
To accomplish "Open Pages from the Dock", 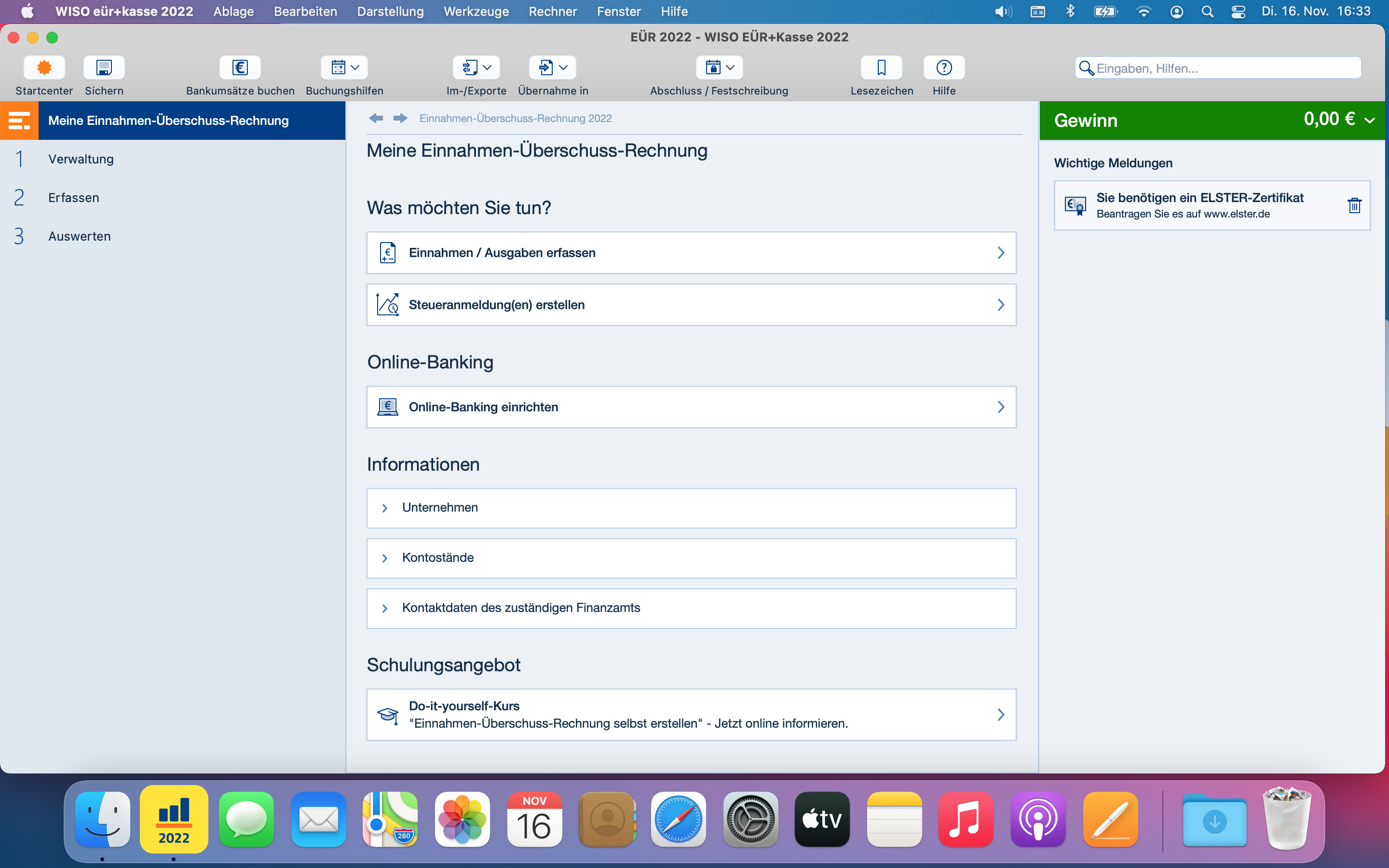I will pyautogui.click(x=1111, y=819).
